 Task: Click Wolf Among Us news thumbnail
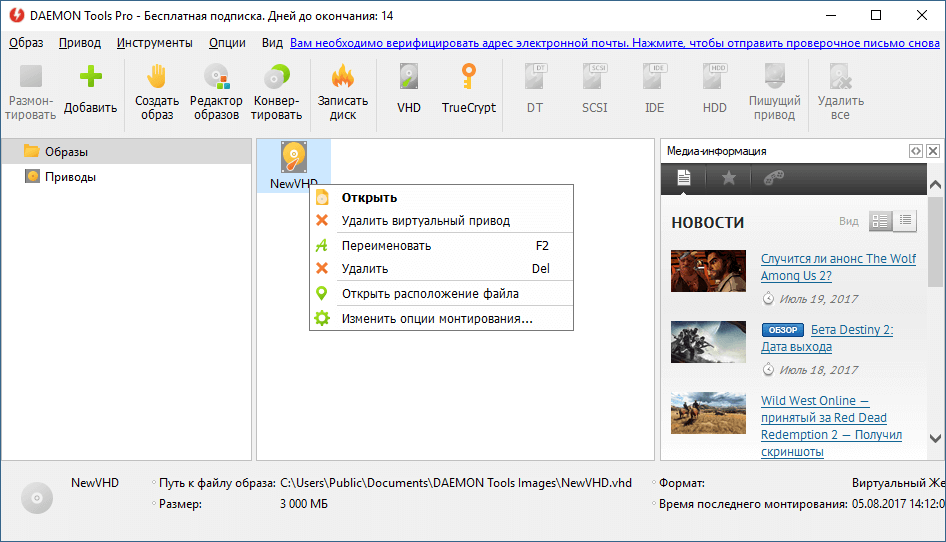point(708,271)
